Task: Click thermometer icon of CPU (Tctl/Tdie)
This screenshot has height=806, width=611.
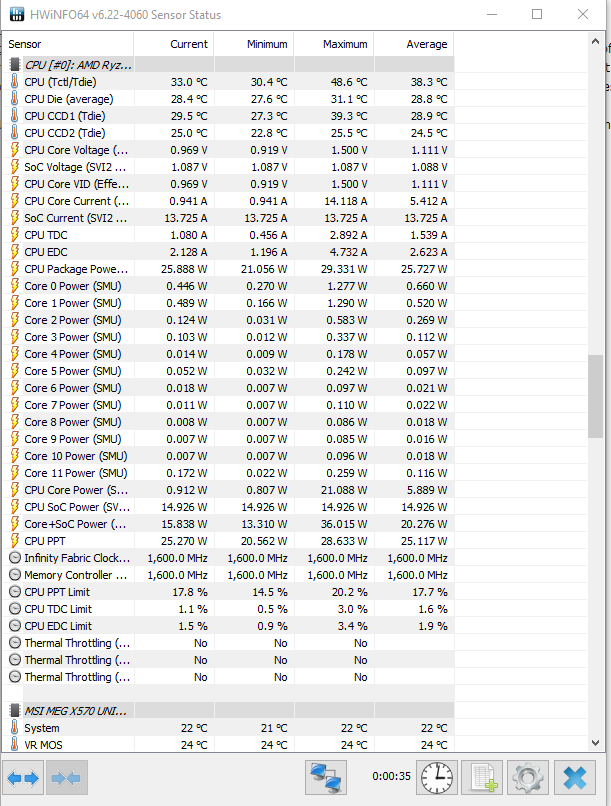Action: 15,82
